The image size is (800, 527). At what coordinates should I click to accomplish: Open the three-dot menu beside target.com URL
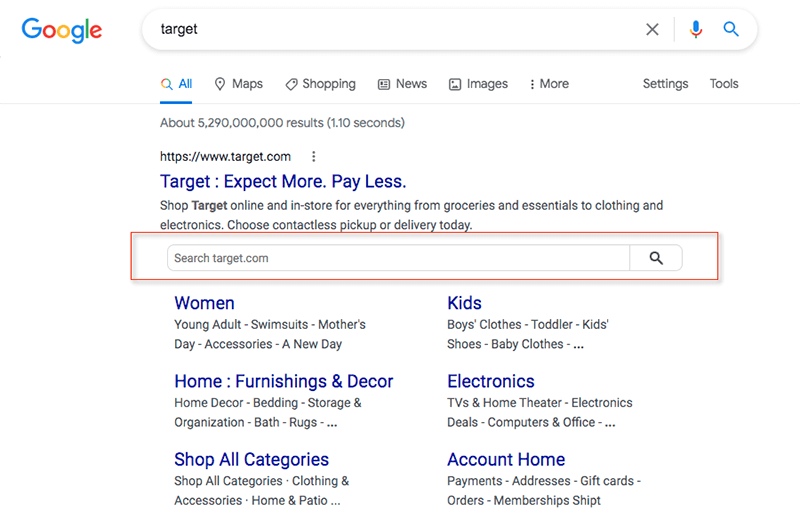314,157
